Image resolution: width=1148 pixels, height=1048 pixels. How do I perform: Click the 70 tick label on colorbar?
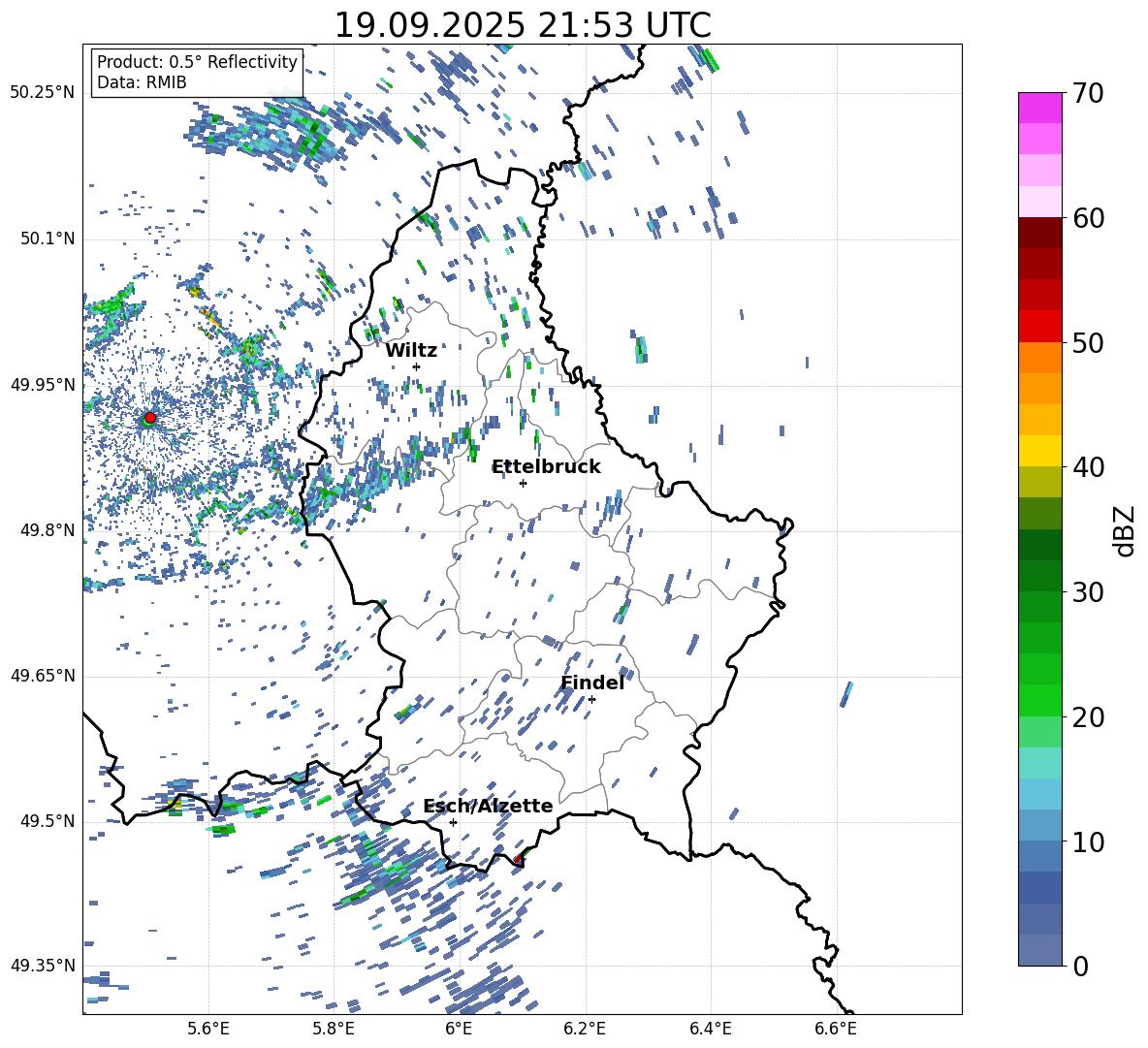[1089, 94]
